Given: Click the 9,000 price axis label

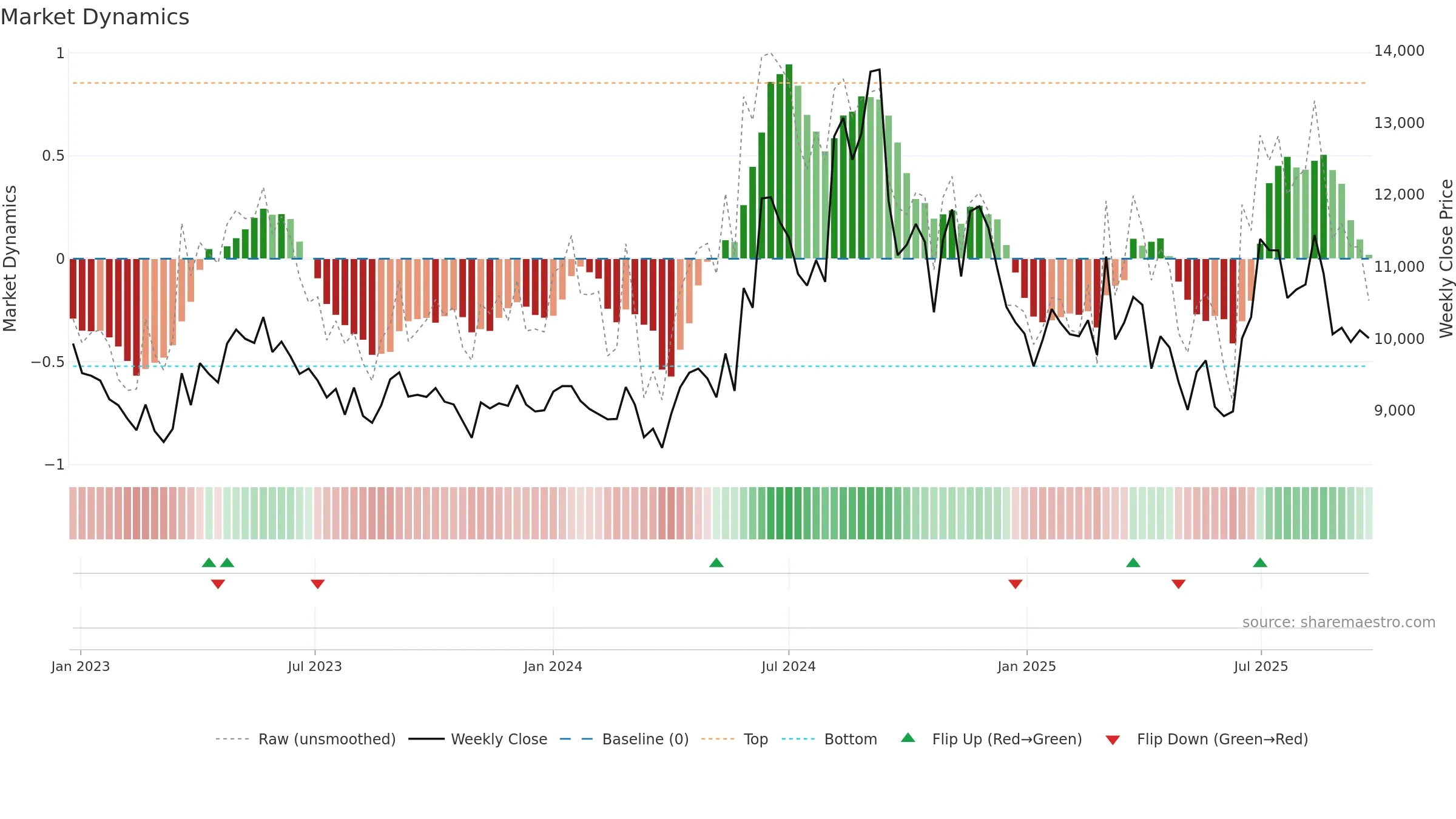Looking at the screenshot, I should (x=1395, y=411).
